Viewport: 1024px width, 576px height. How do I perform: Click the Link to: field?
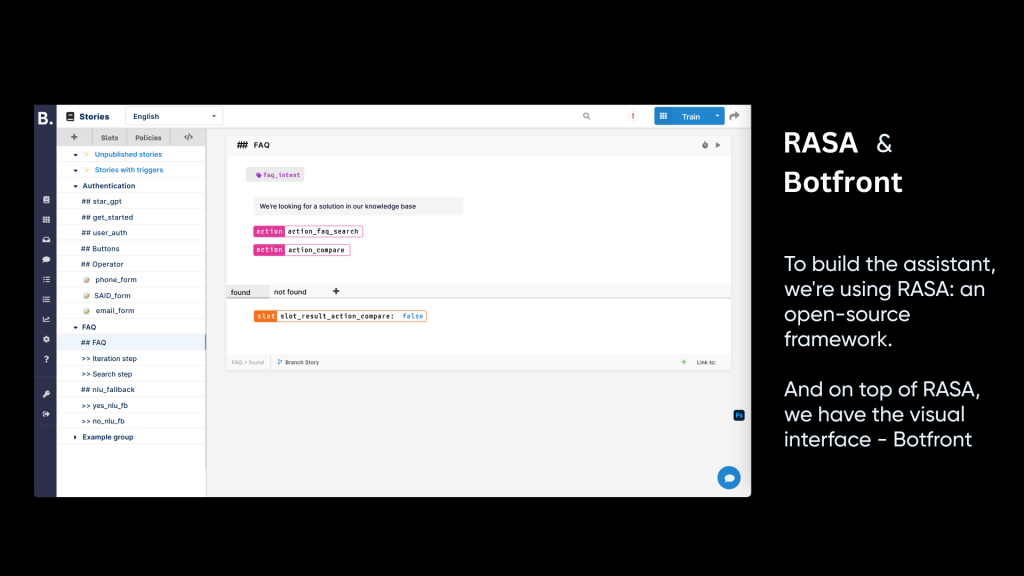coord(707,362)
